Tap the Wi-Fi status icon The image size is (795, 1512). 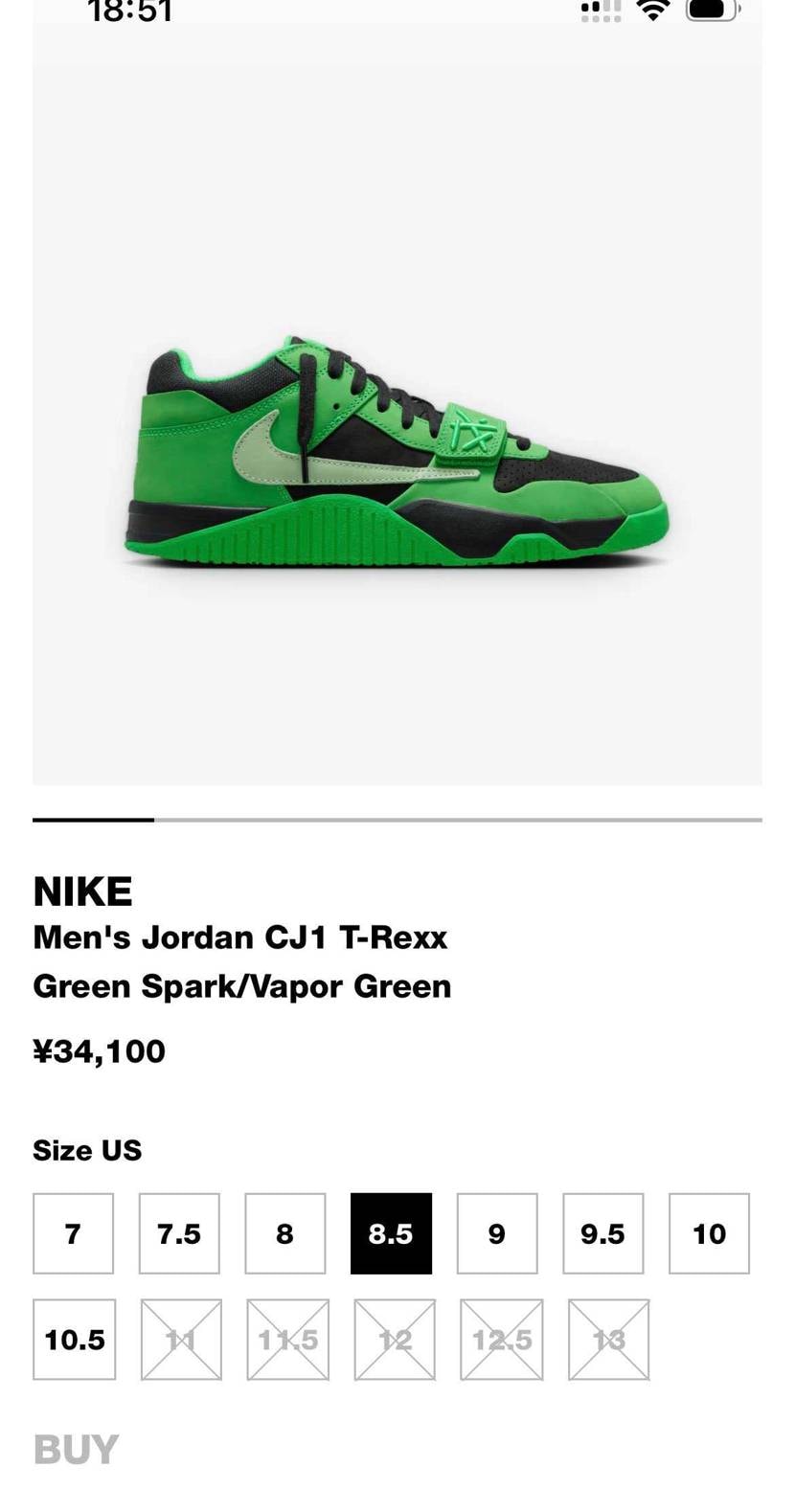[653, 11]
